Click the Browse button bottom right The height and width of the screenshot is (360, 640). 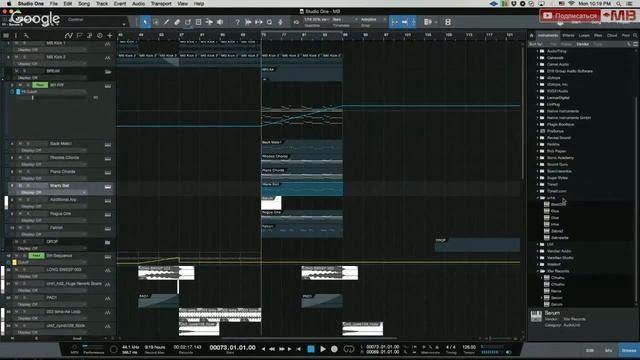[x=629, y=350]
